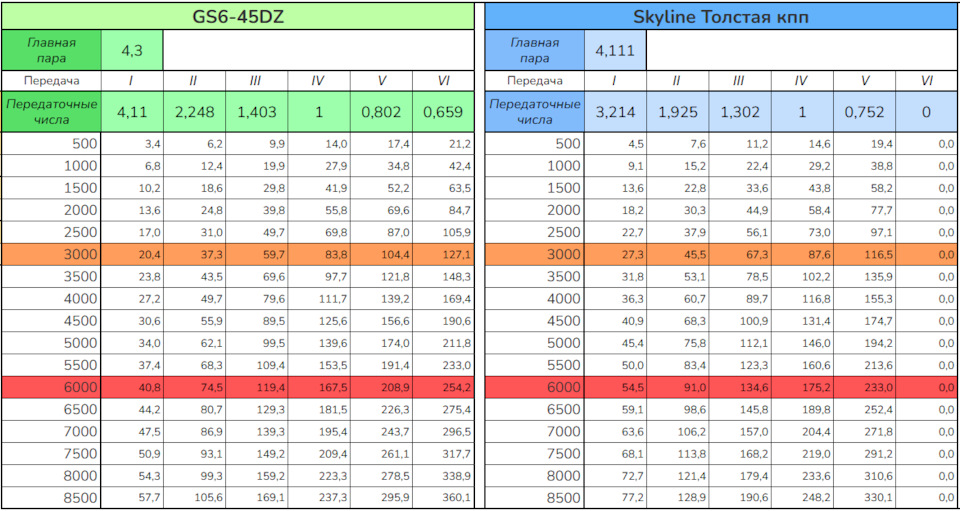Click 8500 RPM row label in Skyline table
Screen dimensions: 960x511
click(534, 498)
